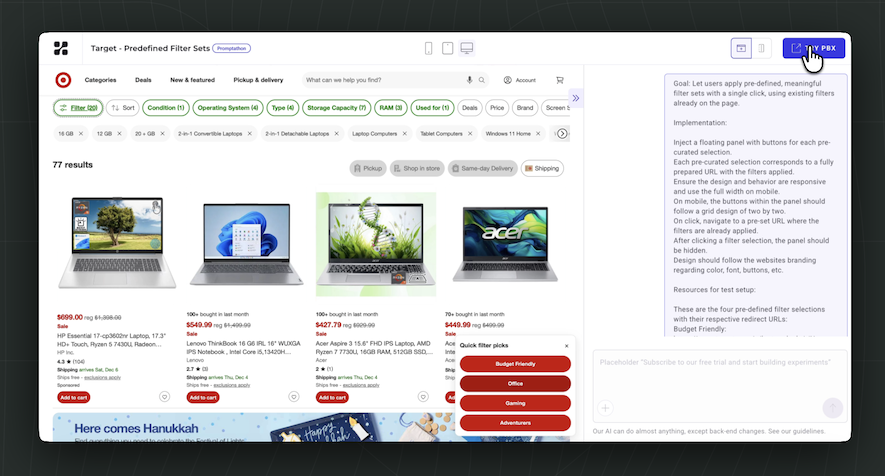Apply the Adventurers quick filter
The height and width of the screenshot is (476, 885).
(x=515, y=423)
